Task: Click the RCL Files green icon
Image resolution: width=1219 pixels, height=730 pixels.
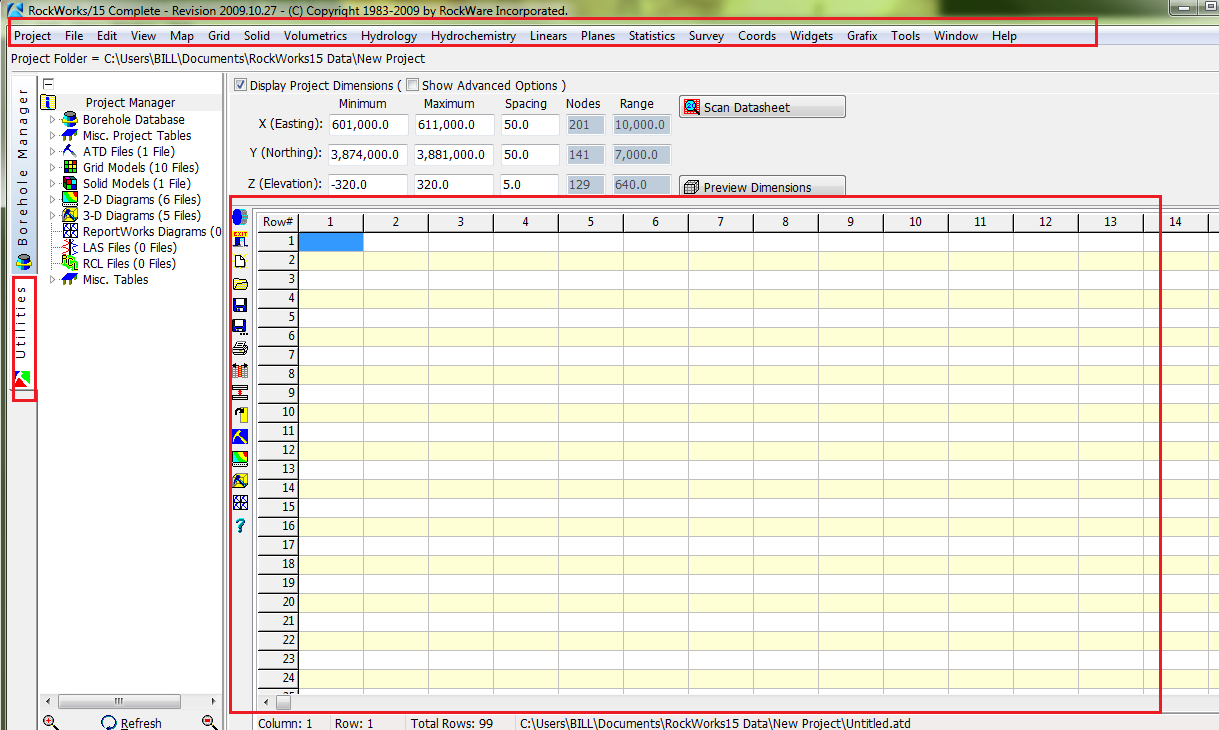Action: click(70, 263)
